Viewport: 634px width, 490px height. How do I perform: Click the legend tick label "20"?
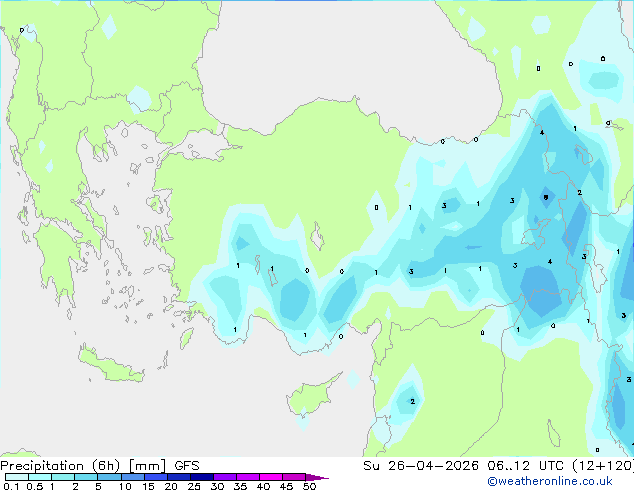click(171, 486)
